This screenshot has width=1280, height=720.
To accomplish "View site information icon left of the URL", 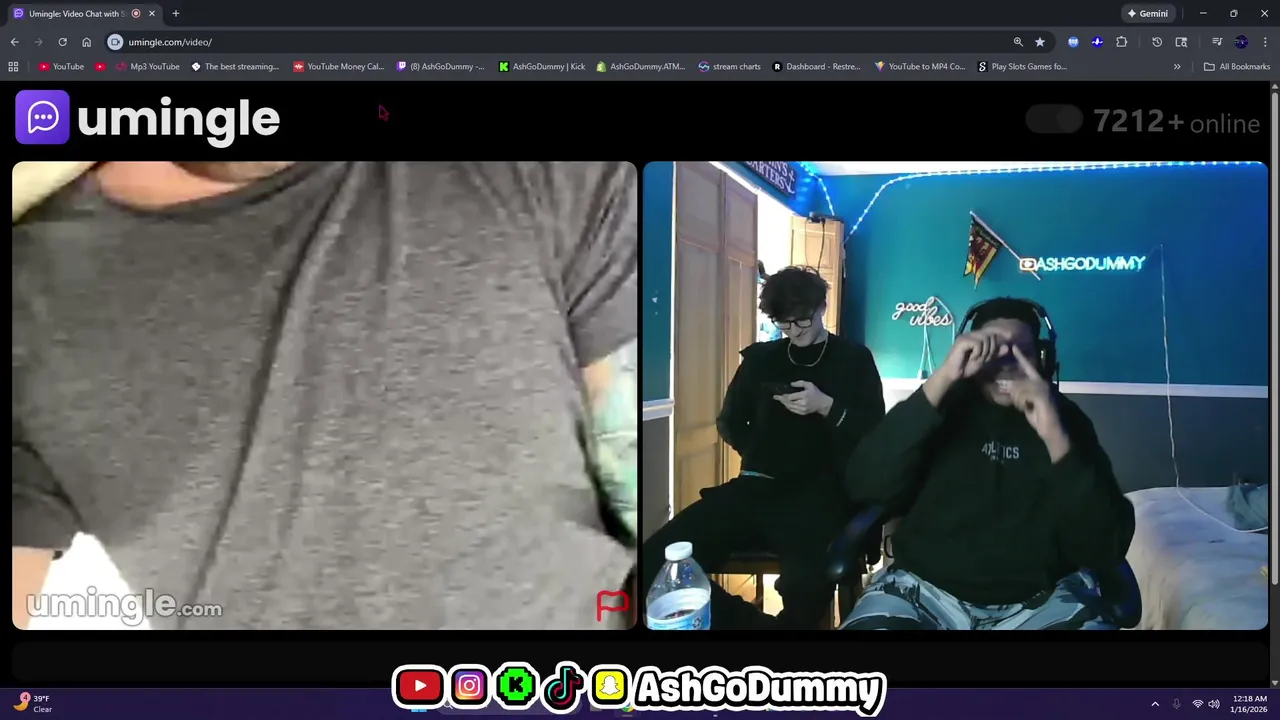I will 115,42.
